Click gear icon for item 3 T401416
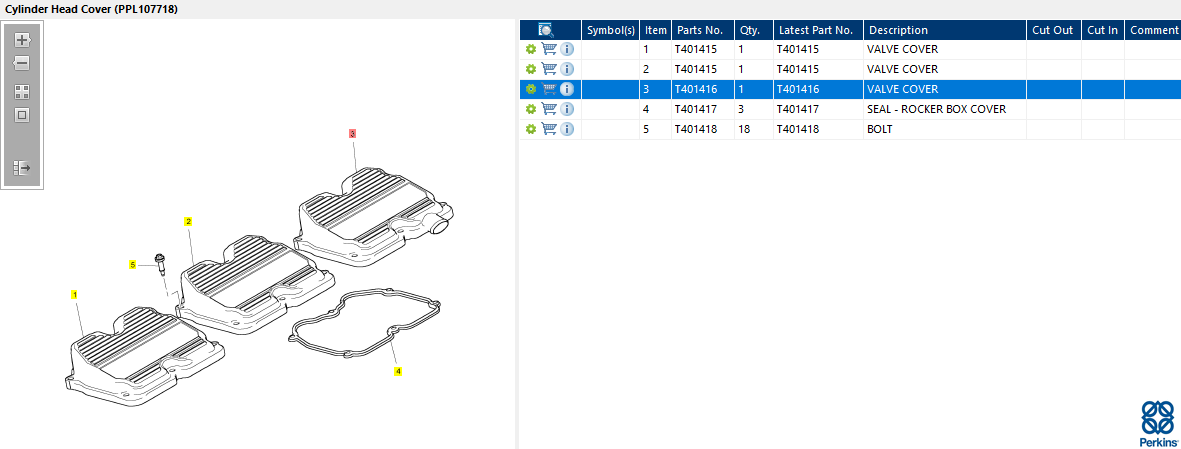1181x449 pixels. [531, 89]
